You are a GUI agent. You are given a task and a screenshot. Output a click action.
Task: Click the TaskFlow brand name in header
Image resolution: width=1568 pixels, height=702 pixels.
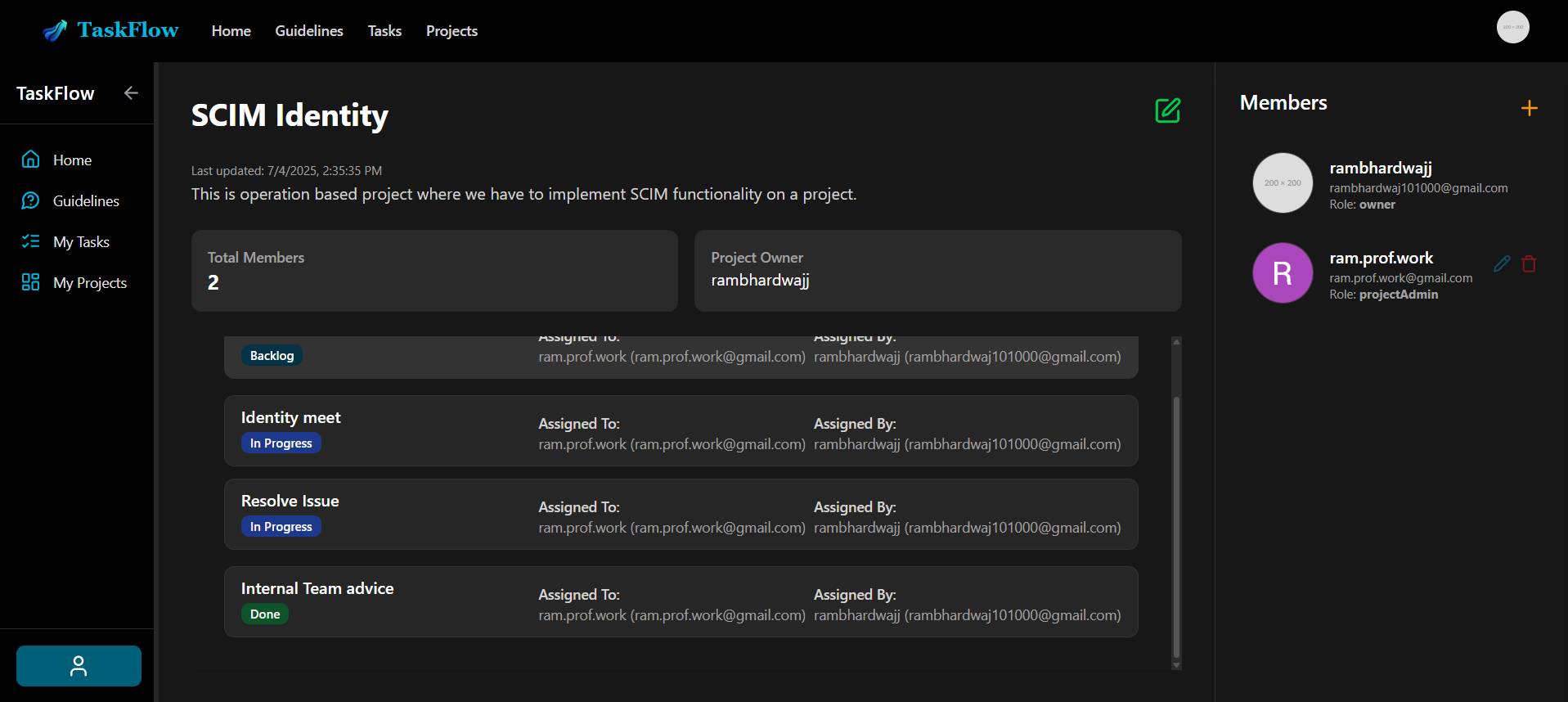(x=128, y=30)
